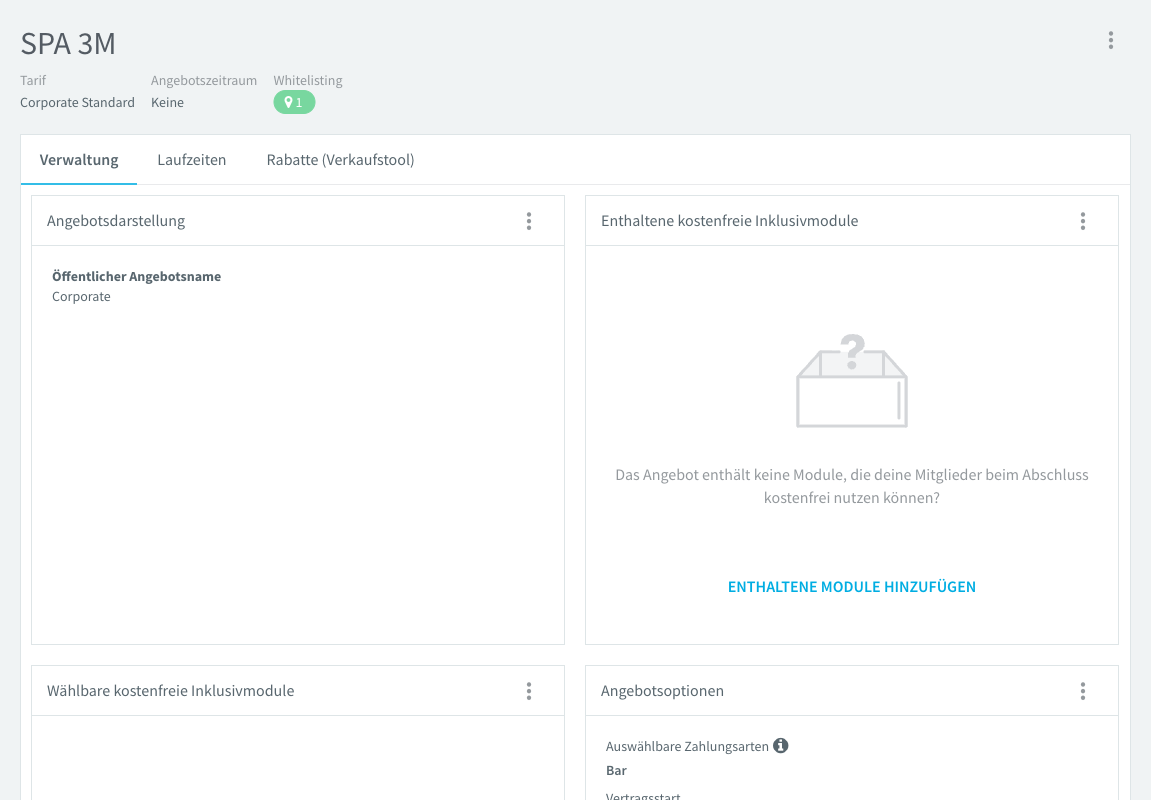Click the Öffentlicher Angebotsname label
The image size is (1151, 800).
[x=137, y=277]
